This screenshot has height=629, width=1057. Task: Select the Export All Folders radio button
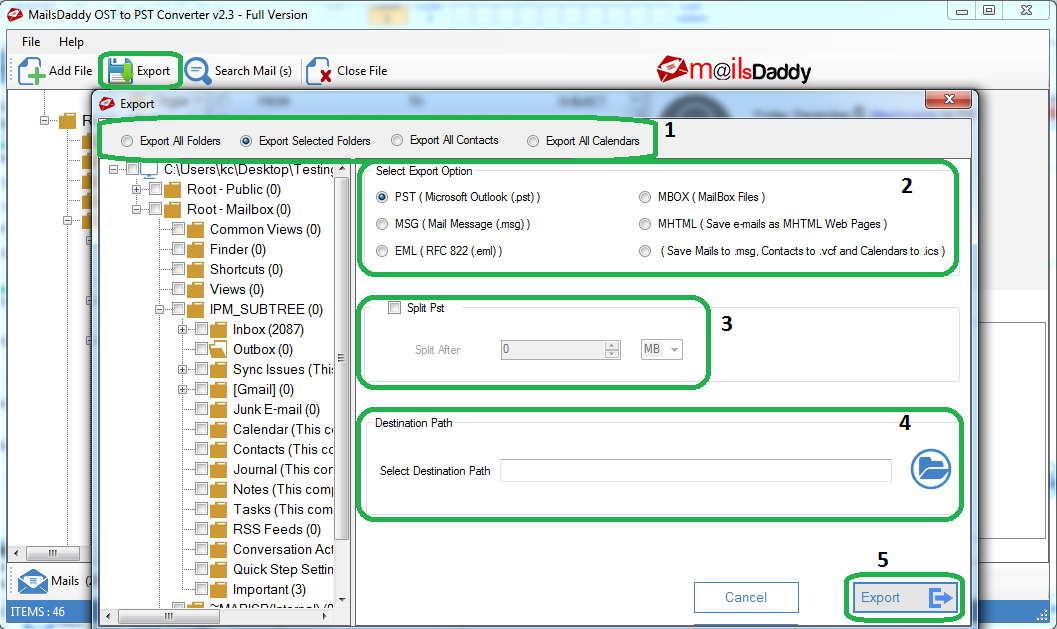127,141
